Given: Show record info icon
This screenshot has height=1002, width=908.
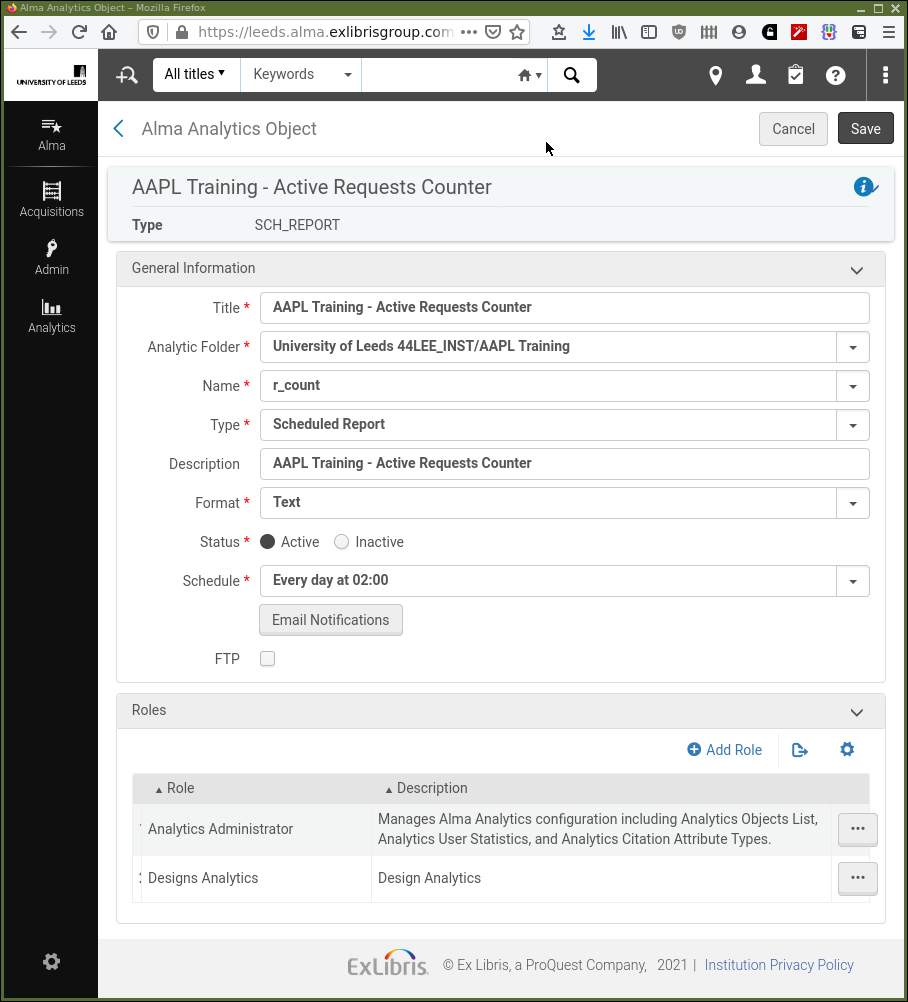Looking at the screenshot, I should [865, 187].
